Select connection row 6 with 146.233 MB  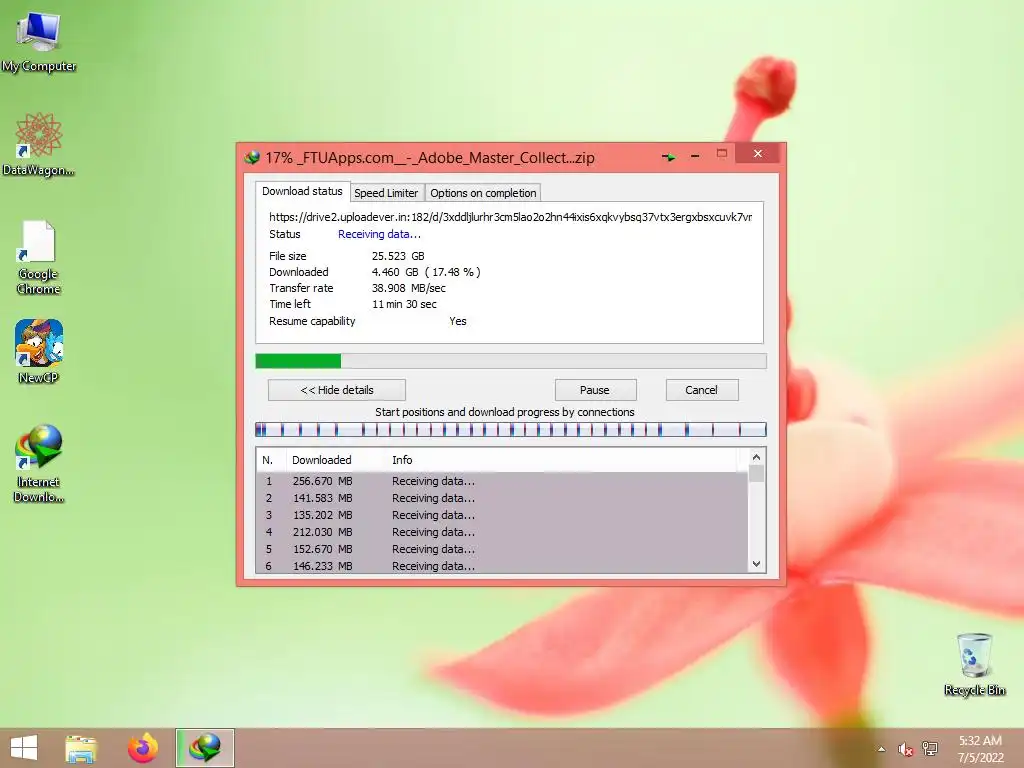click(502, 566)
